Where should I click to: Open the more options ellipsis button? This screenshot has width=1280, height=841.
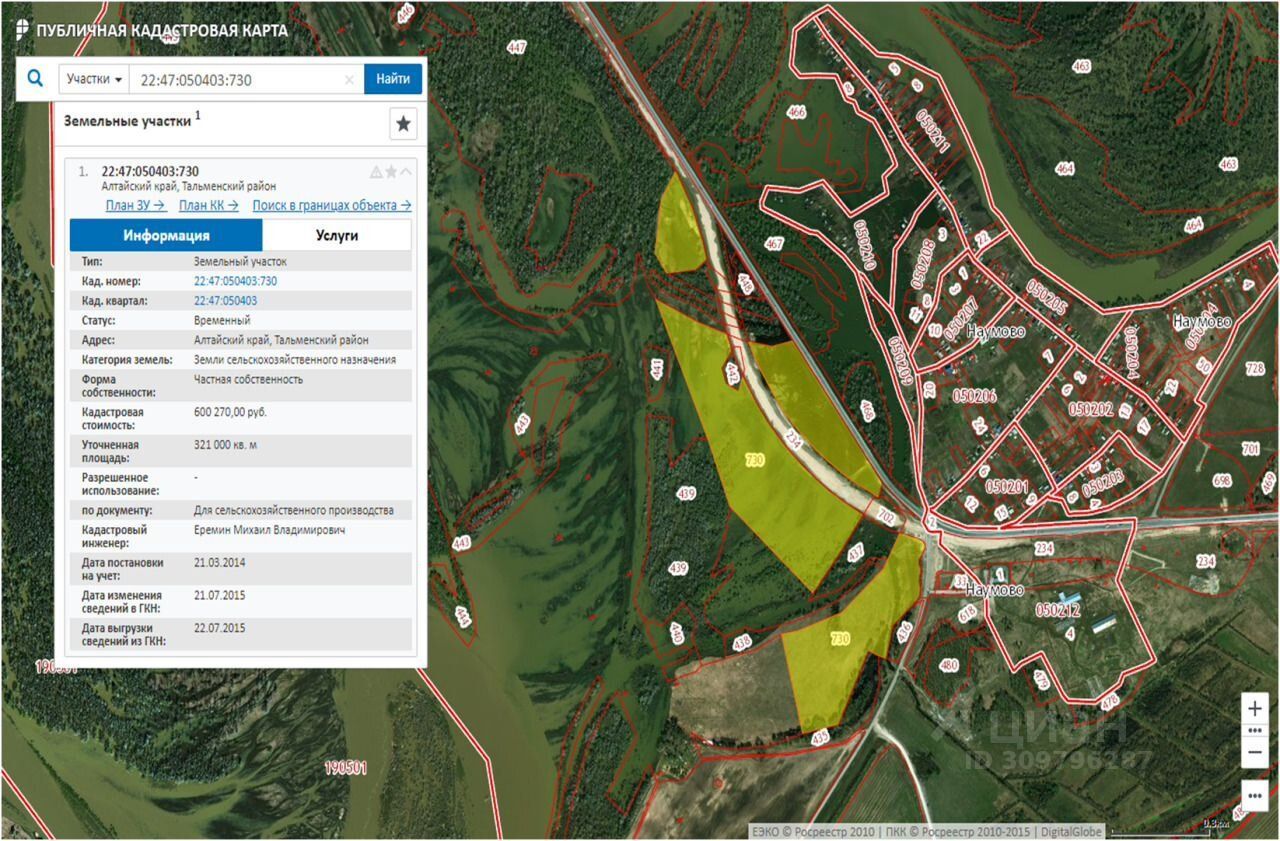click(1255, 796)
